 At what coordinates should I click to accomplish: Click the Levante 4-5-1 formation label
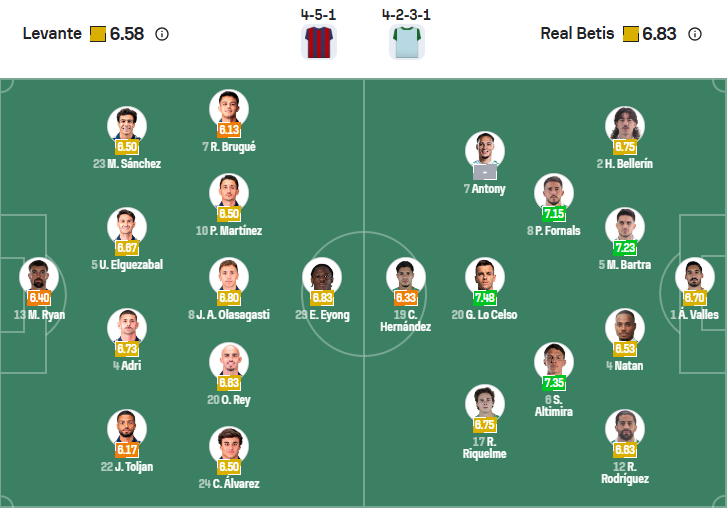318,16
